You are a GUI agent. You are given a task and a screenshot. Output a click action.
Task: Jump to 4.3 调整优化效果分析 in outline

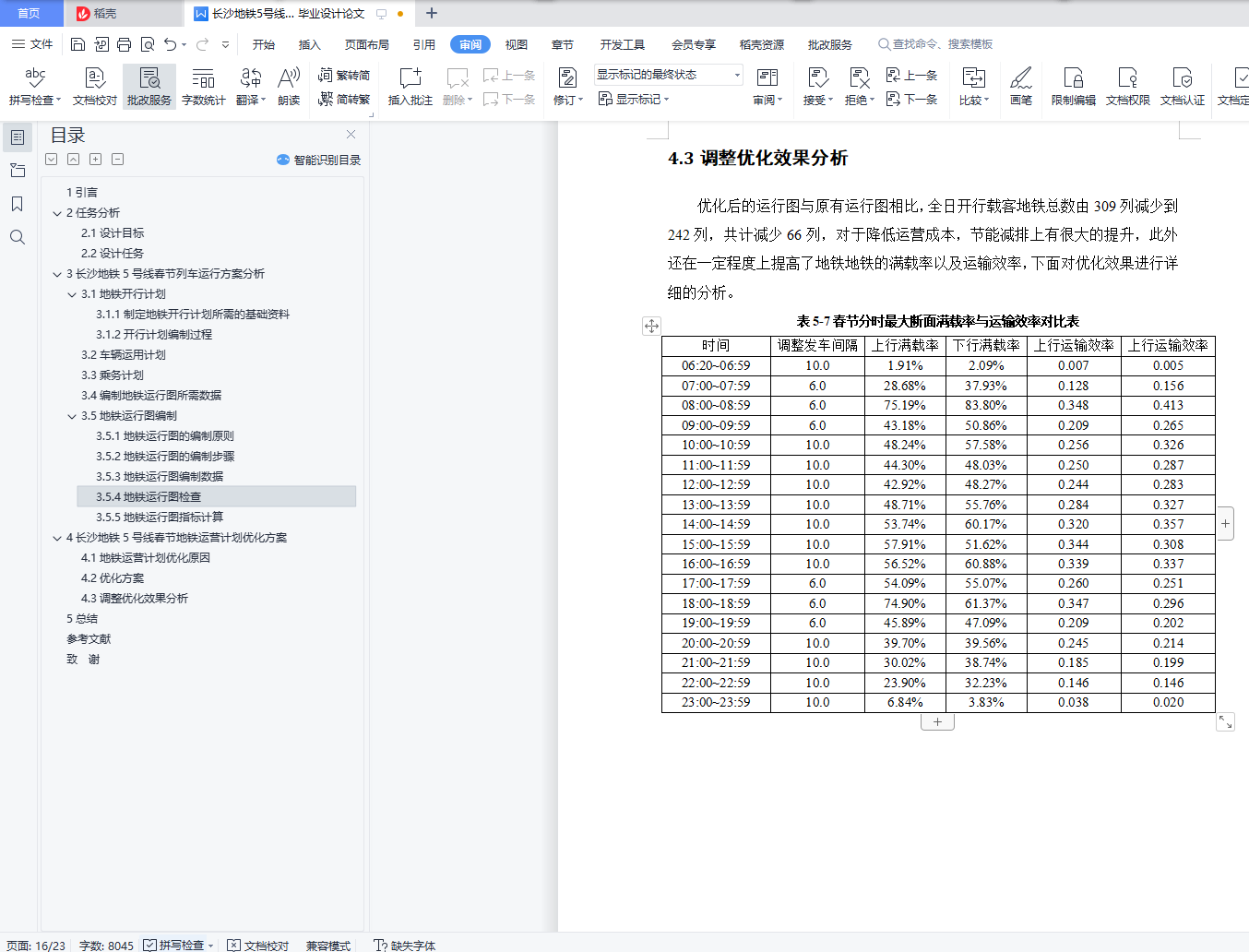[x=135, y=599]
